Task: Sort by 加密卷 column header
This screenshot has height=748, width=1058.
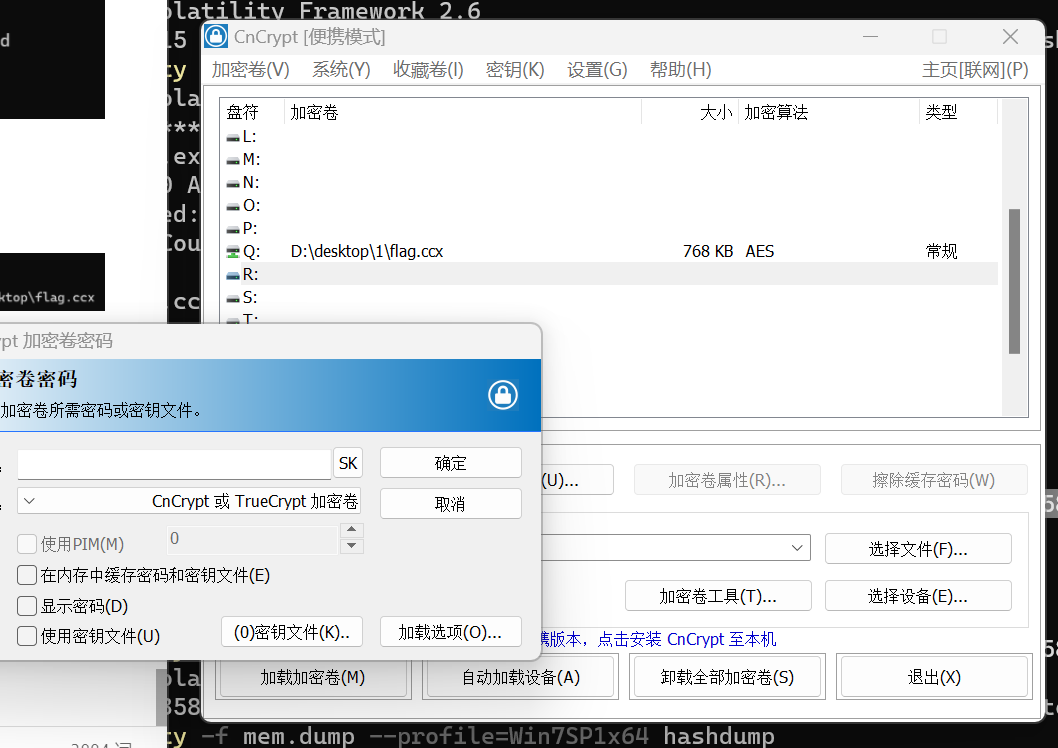Action: [464, 112]
